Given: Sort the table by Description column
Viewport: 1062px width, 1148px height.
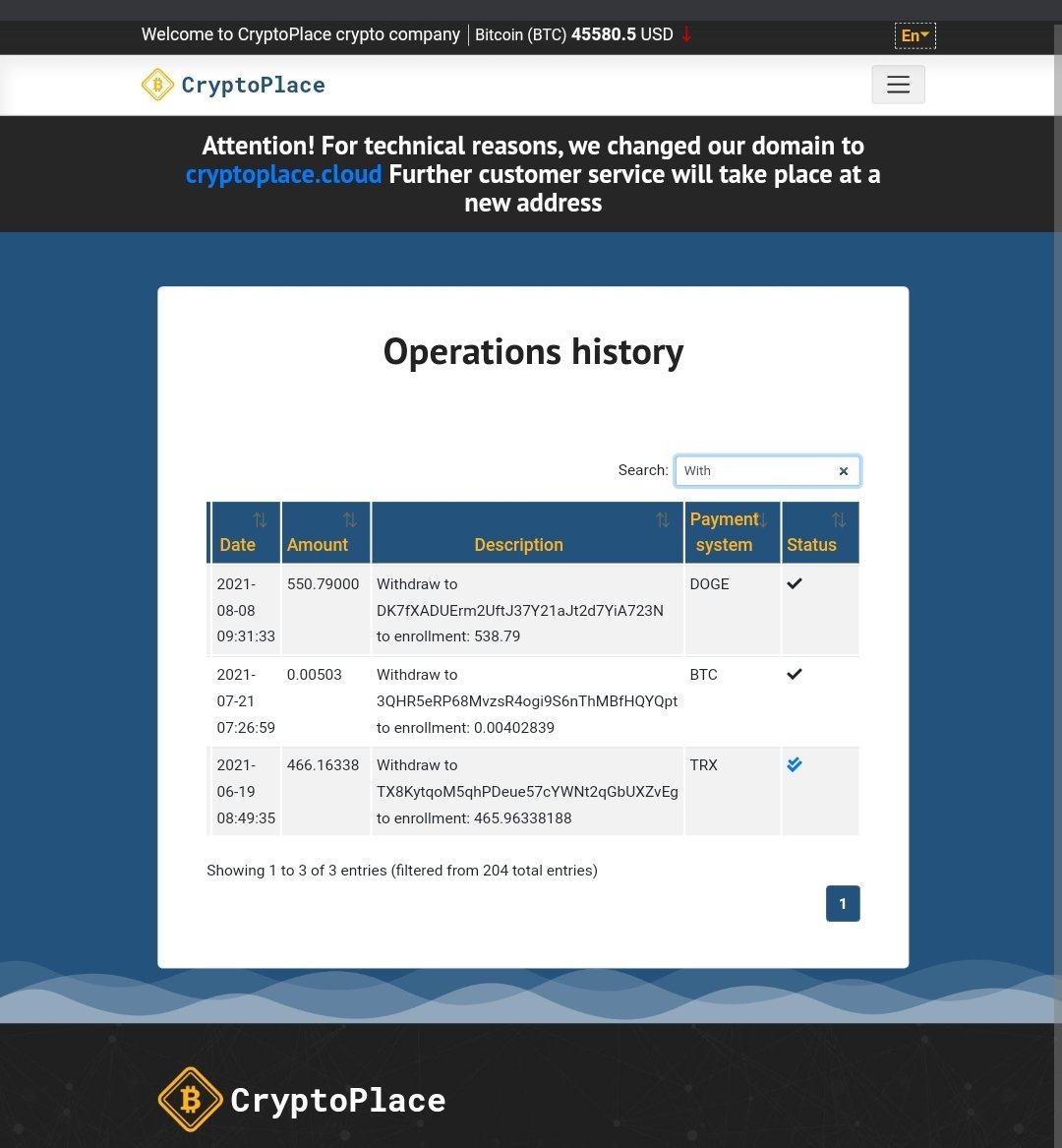Looking at the screenshot, I should point(527,532).
